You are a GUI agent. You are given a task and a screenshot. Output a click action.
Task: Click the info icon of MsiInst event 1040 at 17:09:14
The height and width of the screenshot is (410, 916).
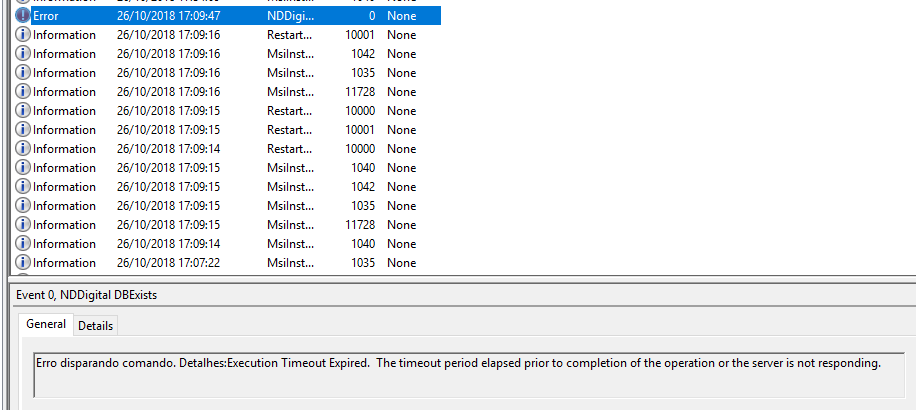click(23, 244)
